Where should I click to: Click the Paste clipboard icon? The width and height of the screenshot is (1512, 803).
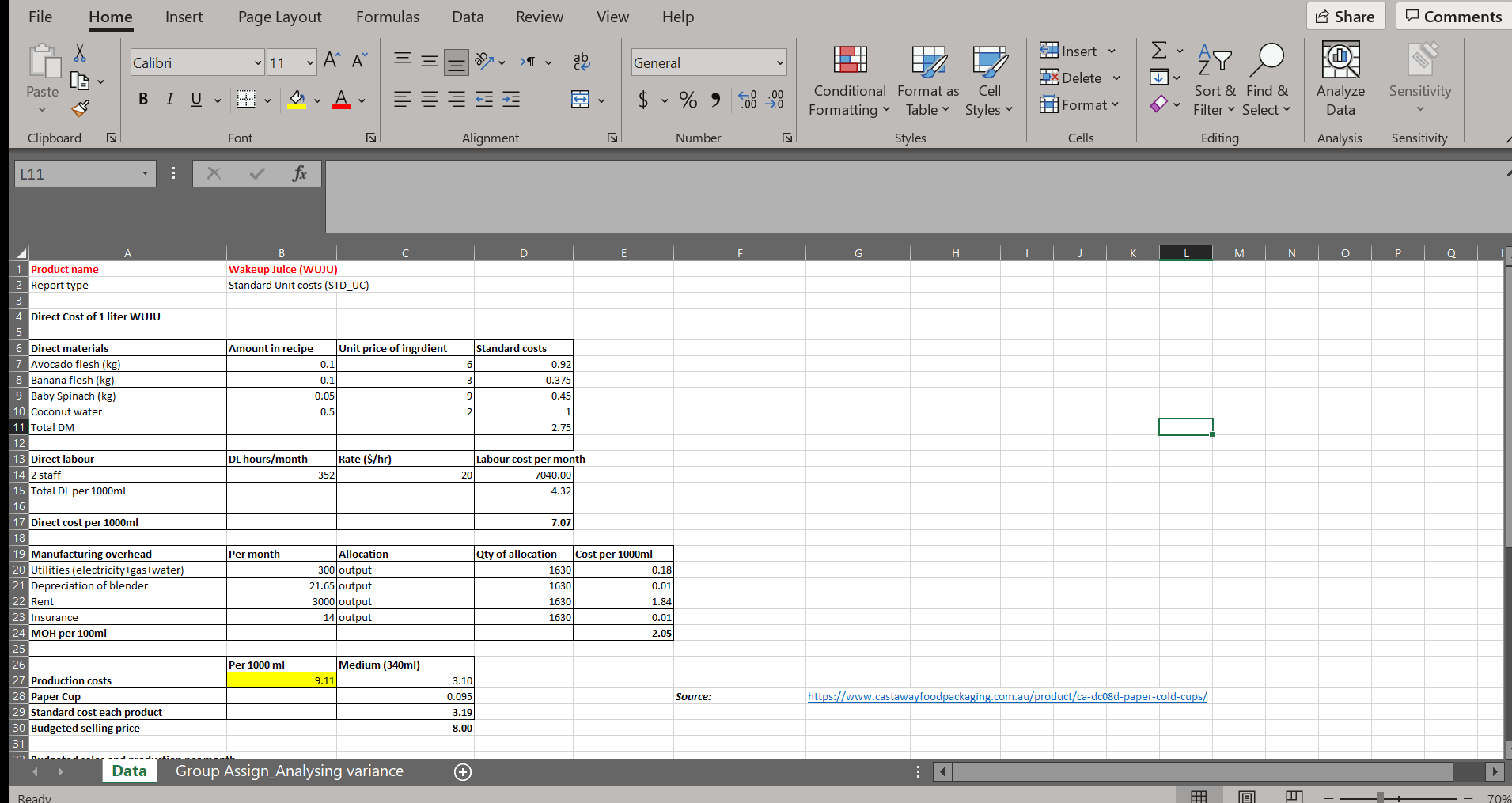tap(44, 62)
